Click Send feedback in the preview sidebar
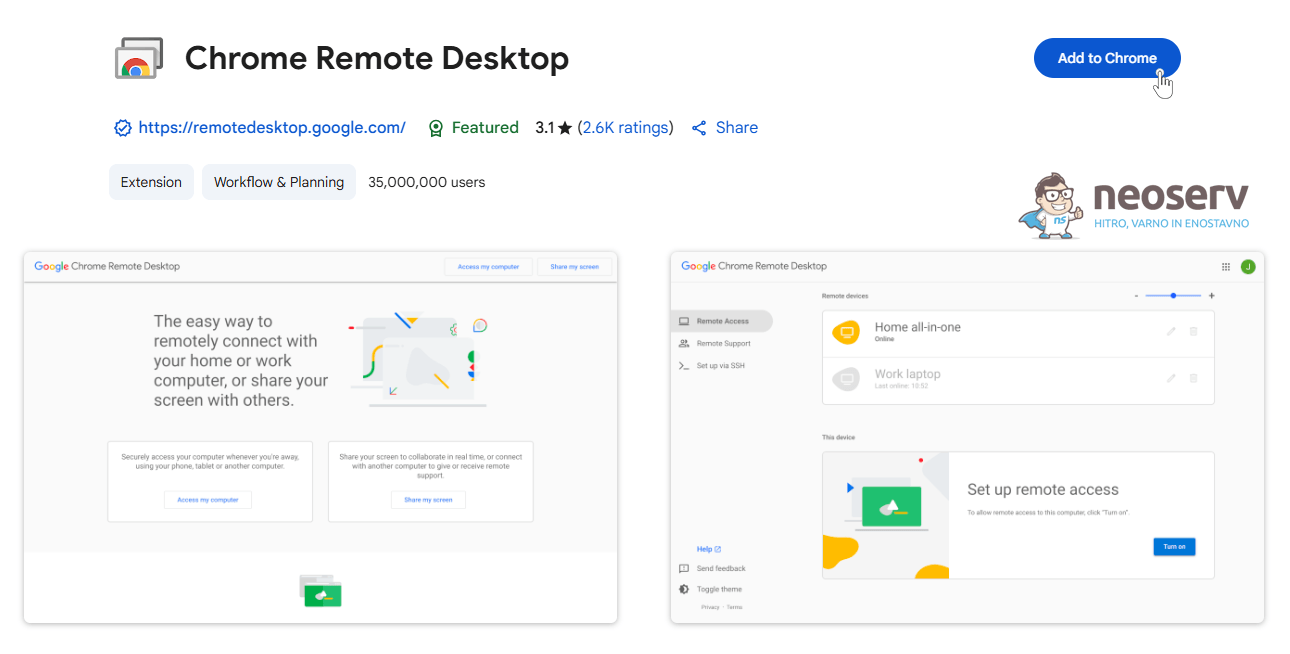Viewport: 1290px width, 654px height. (712, 569)
